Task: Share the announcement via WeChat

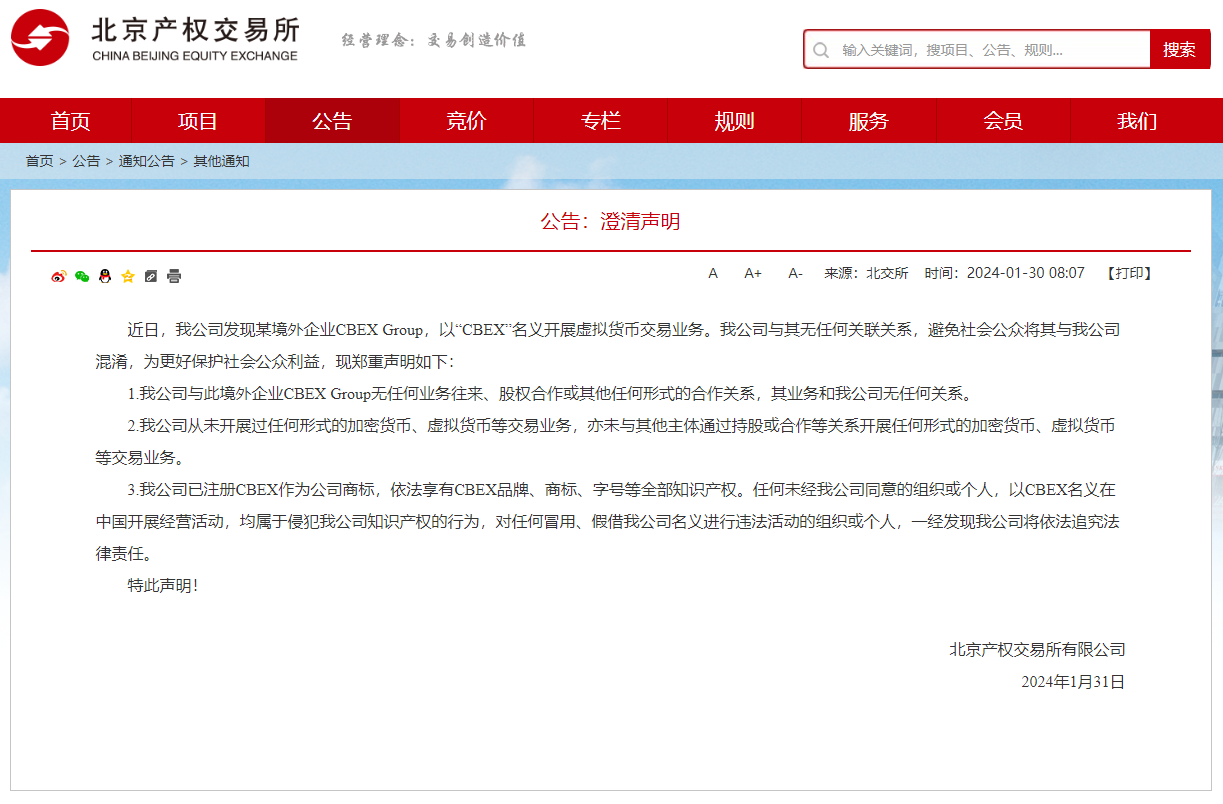Action: 81,277
